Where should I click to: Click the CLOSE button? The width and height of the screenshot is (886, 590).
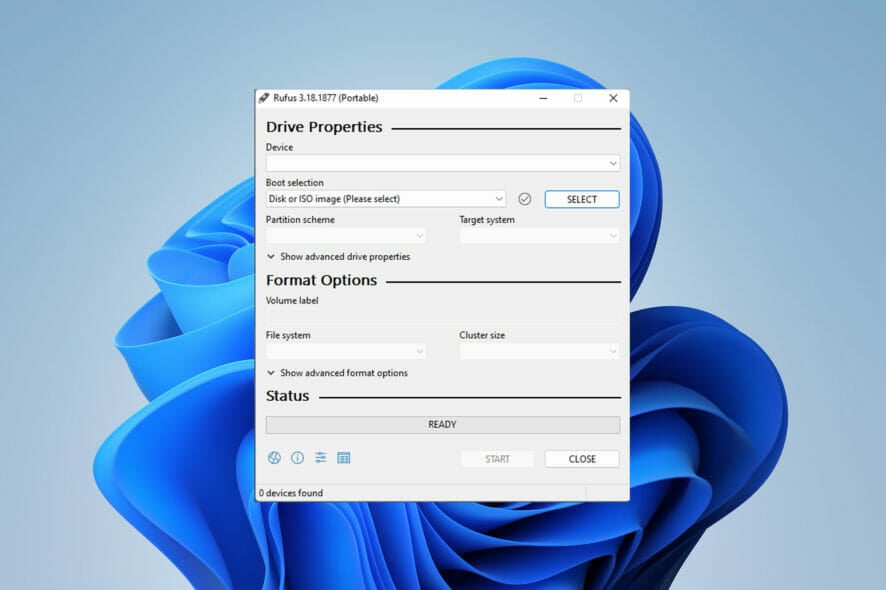click(x=582, y=459)
